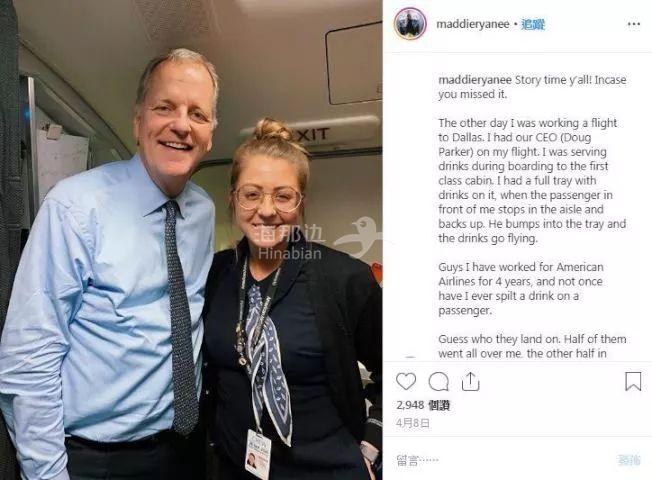Screen dimensions: 652x480
Task: Open the three-dot more options menu
Action: 634,24
